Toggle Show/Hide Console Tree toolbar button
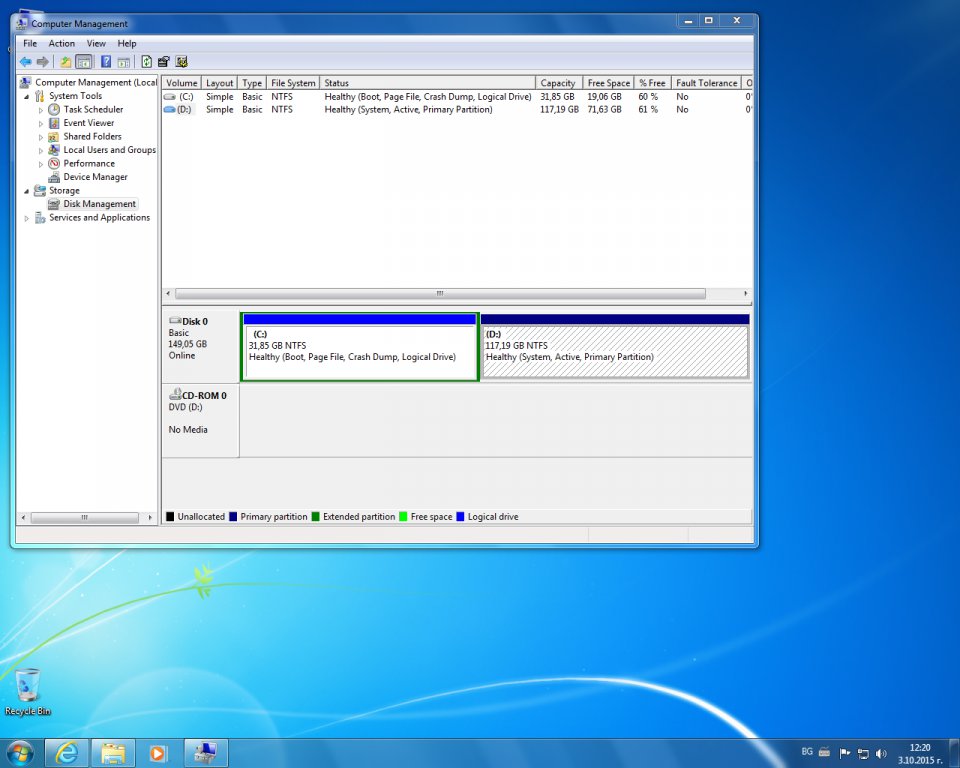Image resolution: width=960 pixels, height=768 pixels. click(x=83, y=62)
